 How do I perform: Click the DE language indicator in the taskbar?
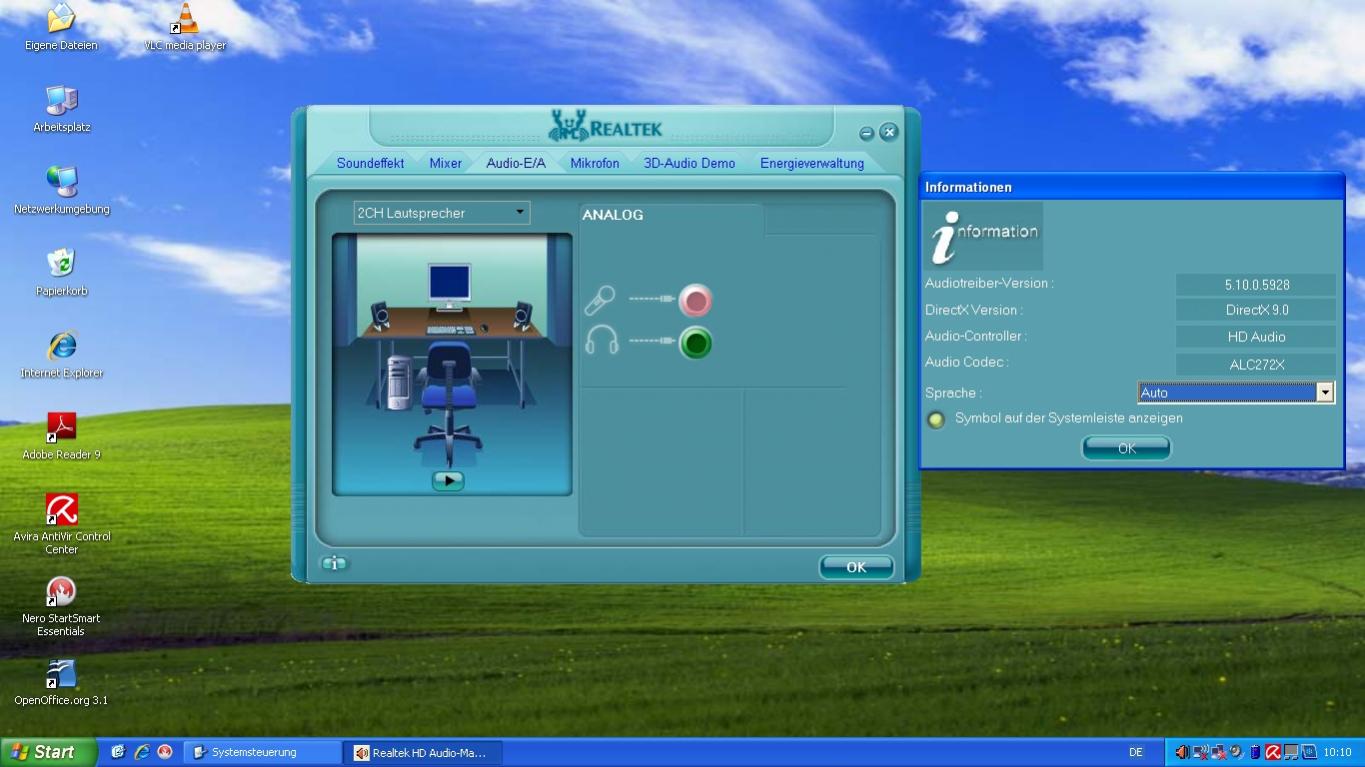[x=1136, y=752]
